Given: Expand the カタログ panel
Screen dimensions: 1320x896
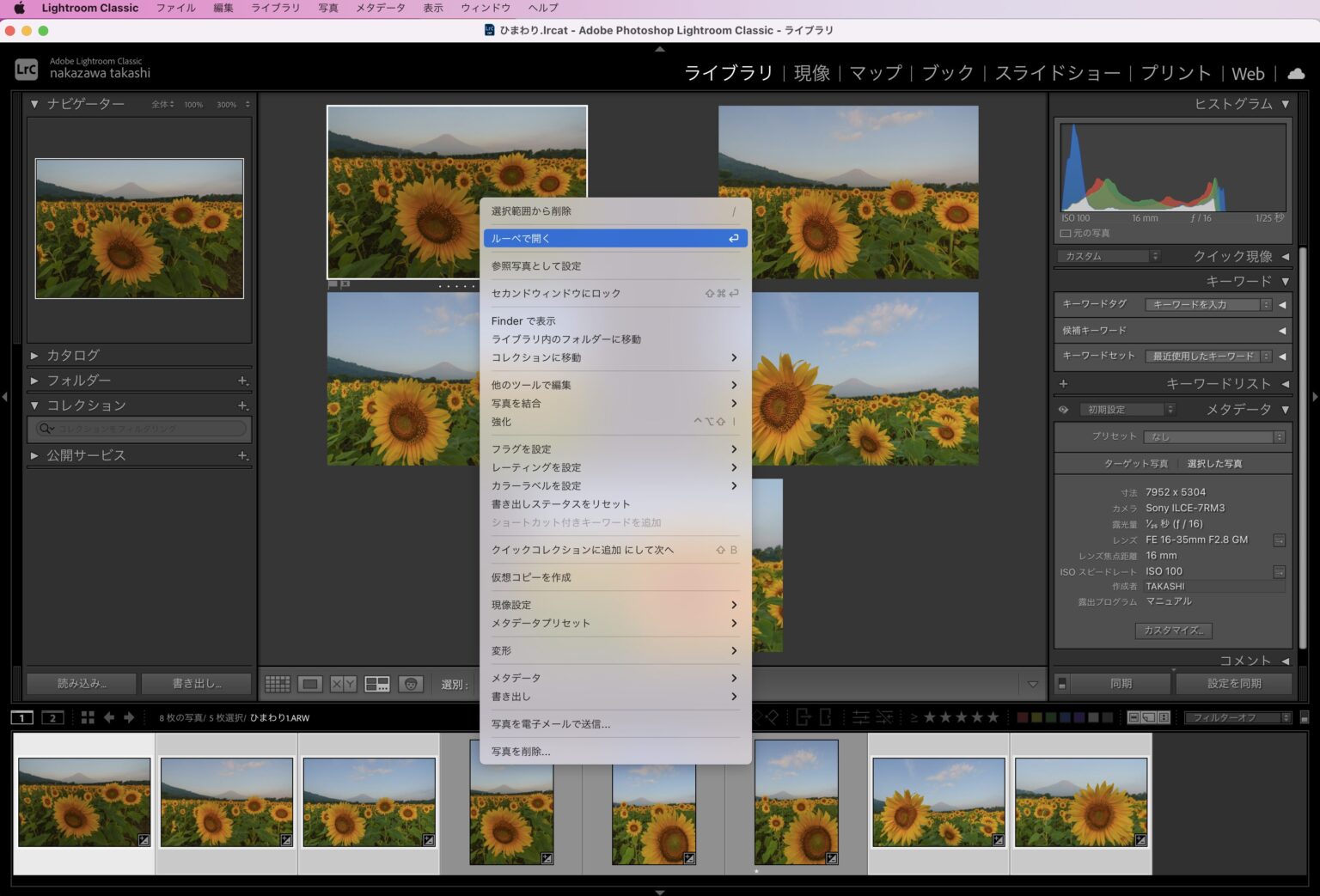Looking at the screenshot, I should (73, 355).
